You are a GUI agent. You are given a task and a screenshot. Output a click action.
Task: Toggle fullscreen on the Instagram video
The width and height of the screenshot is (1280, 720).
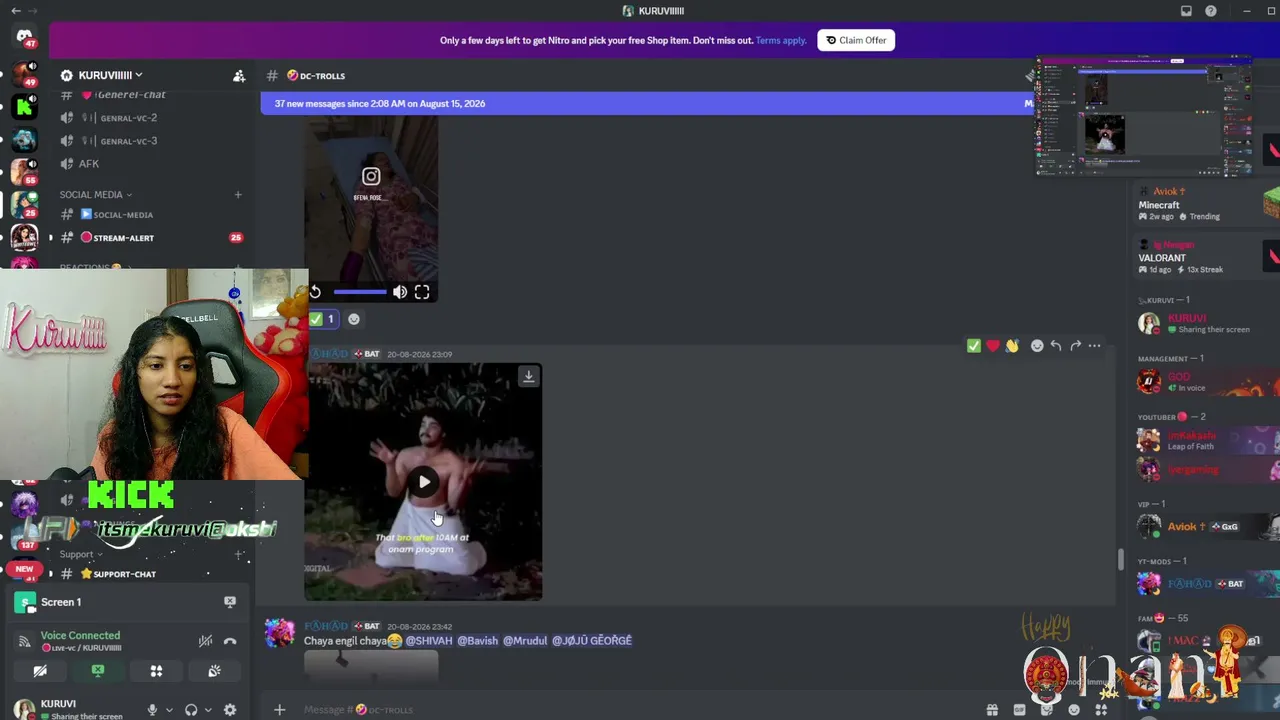pyautogui.click(x=422, y=292)
